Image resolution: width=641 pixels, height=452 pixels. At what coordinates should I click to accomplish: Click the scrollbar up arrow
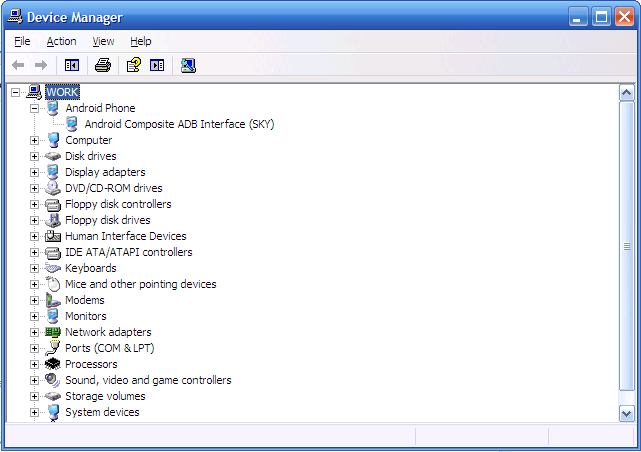627,93
